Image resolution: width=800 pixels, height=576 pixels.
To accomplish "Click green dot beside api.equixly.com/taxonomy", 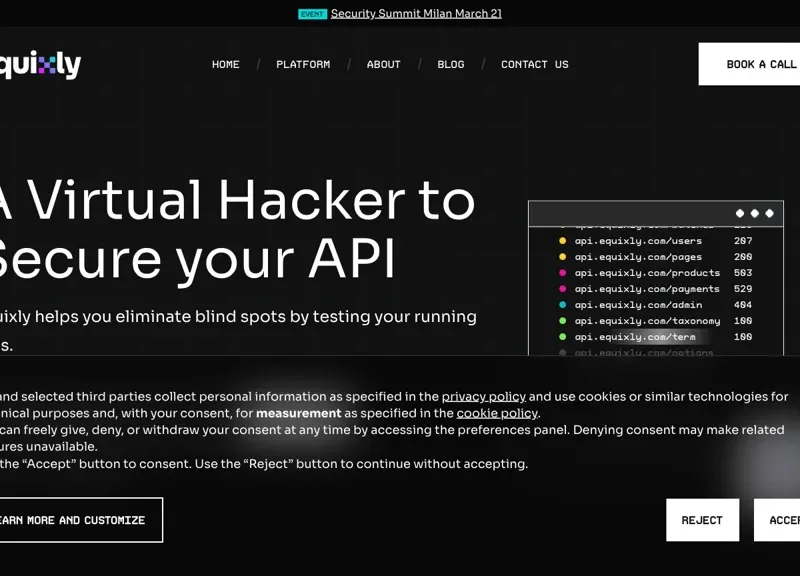I will pyautogui.click(x=563, y=321).
